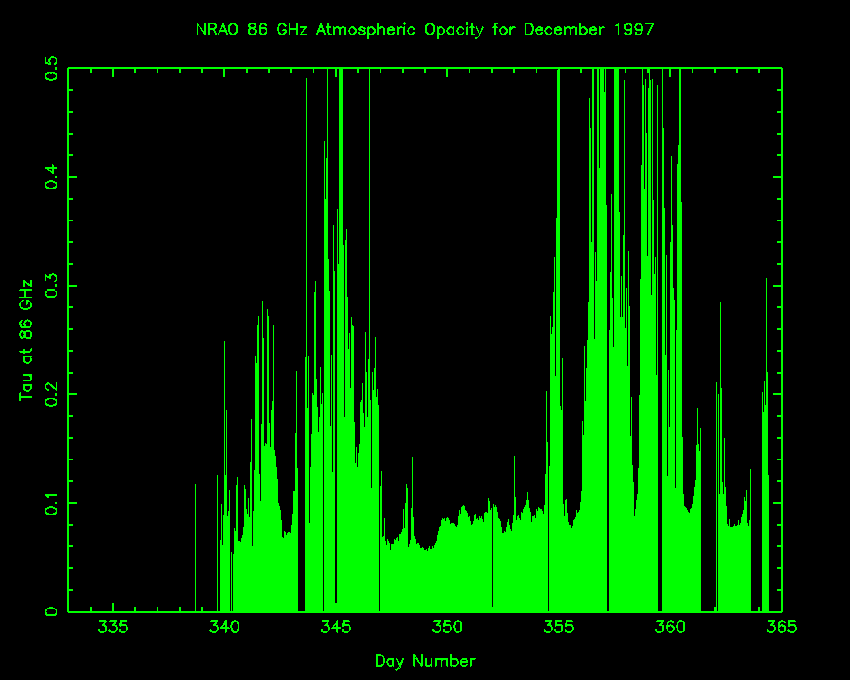Screen dimensions: 850x680
Task: Click the 355 day number tick label
Action: pyautogui.click(x=558, y=627)
